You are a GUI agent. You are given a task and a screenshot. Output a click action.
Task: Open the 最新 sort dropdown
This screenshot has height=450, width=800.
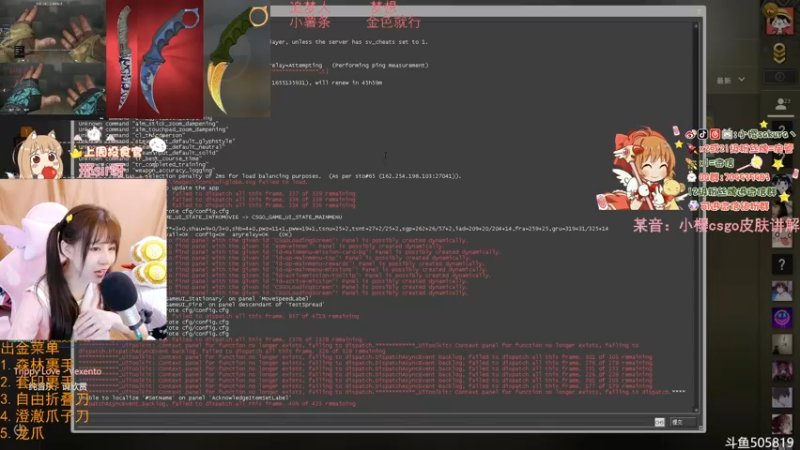click(731, 80)
